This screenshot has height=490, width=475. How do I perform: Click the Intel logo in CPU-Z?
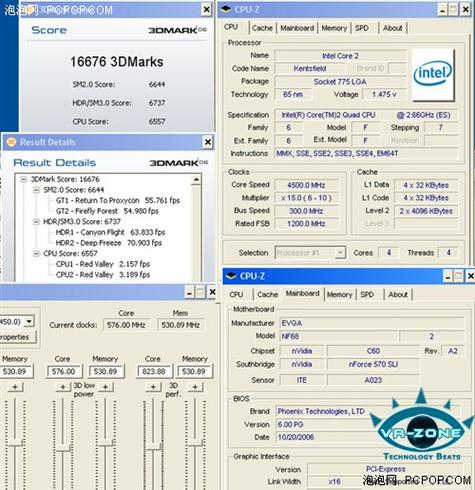(433, 74)
